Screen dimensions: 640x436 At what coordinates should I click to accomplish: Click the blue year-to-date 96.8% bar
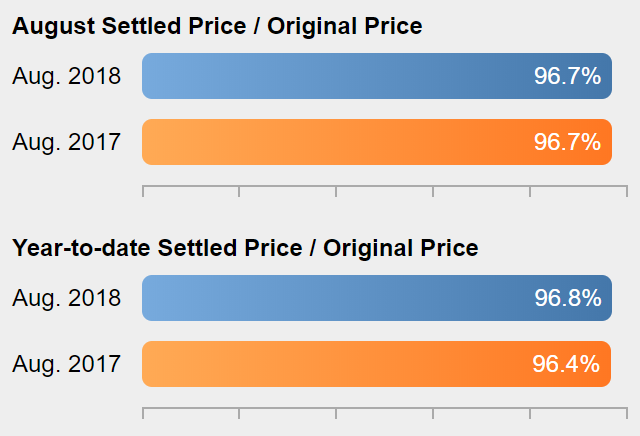click(377, 298)
